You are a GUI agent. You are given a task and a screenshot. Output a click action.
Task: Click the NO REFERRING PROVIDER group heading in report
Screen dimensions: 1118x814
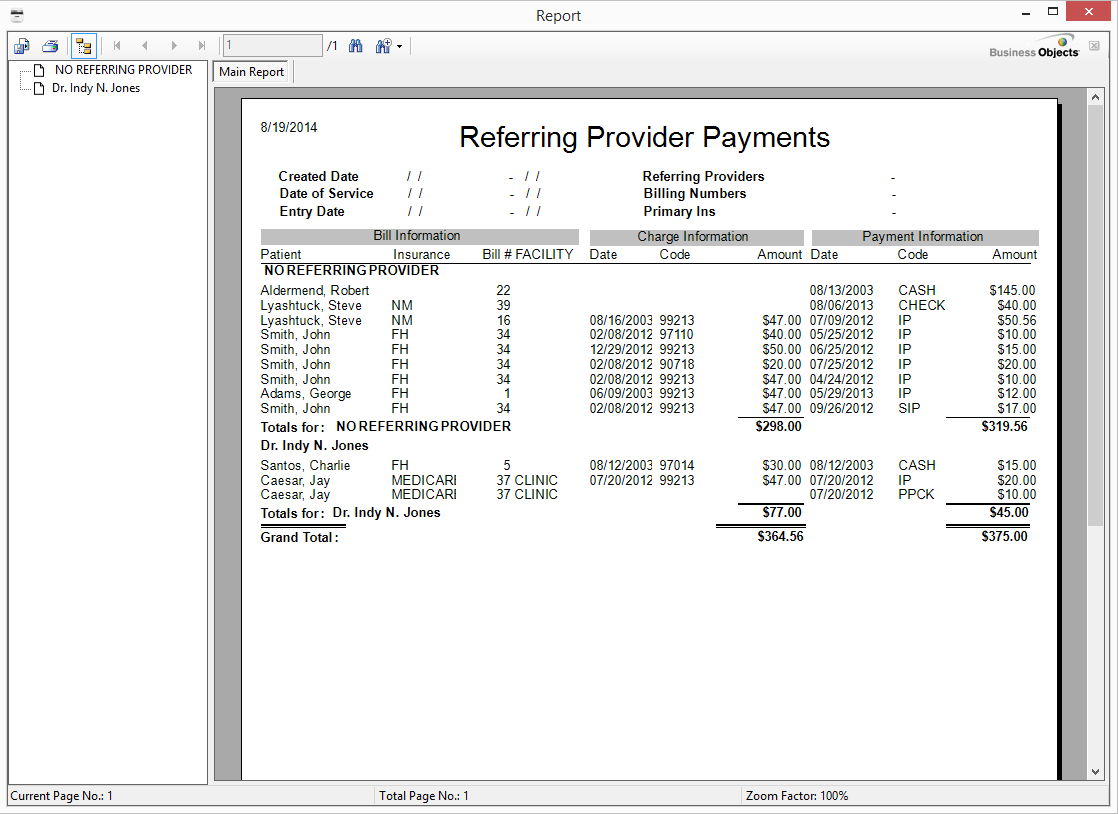[352, 271]
